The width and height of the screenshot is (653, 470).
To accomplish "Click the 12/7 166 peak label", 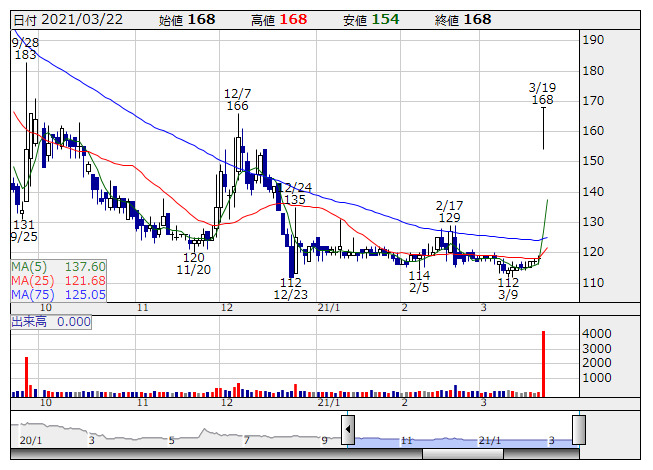I will [x=238, y=99].
